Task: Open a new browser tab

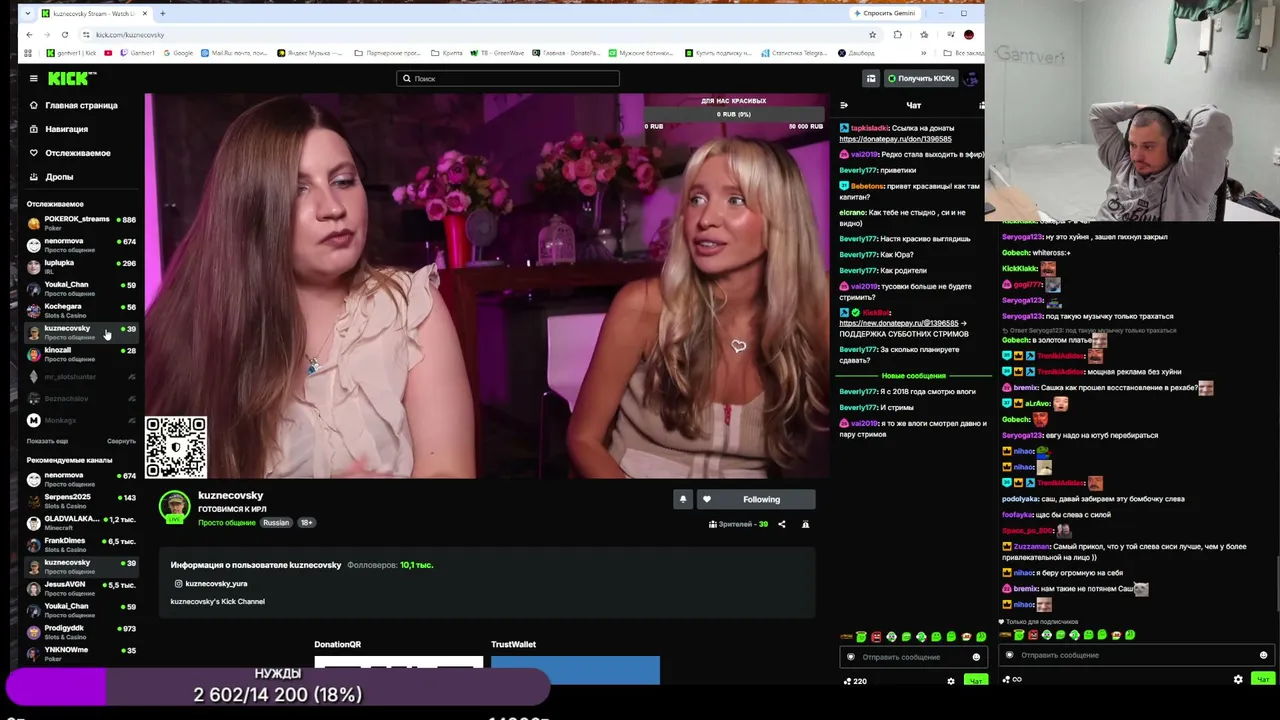Action: (x=163, y=13)
